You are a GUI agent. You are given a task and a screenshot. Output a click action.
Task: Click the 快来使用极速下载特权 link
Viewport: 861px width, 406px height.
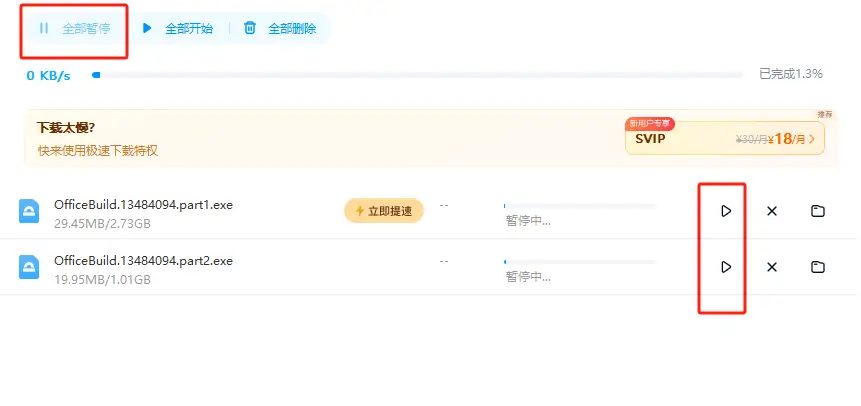98,151
